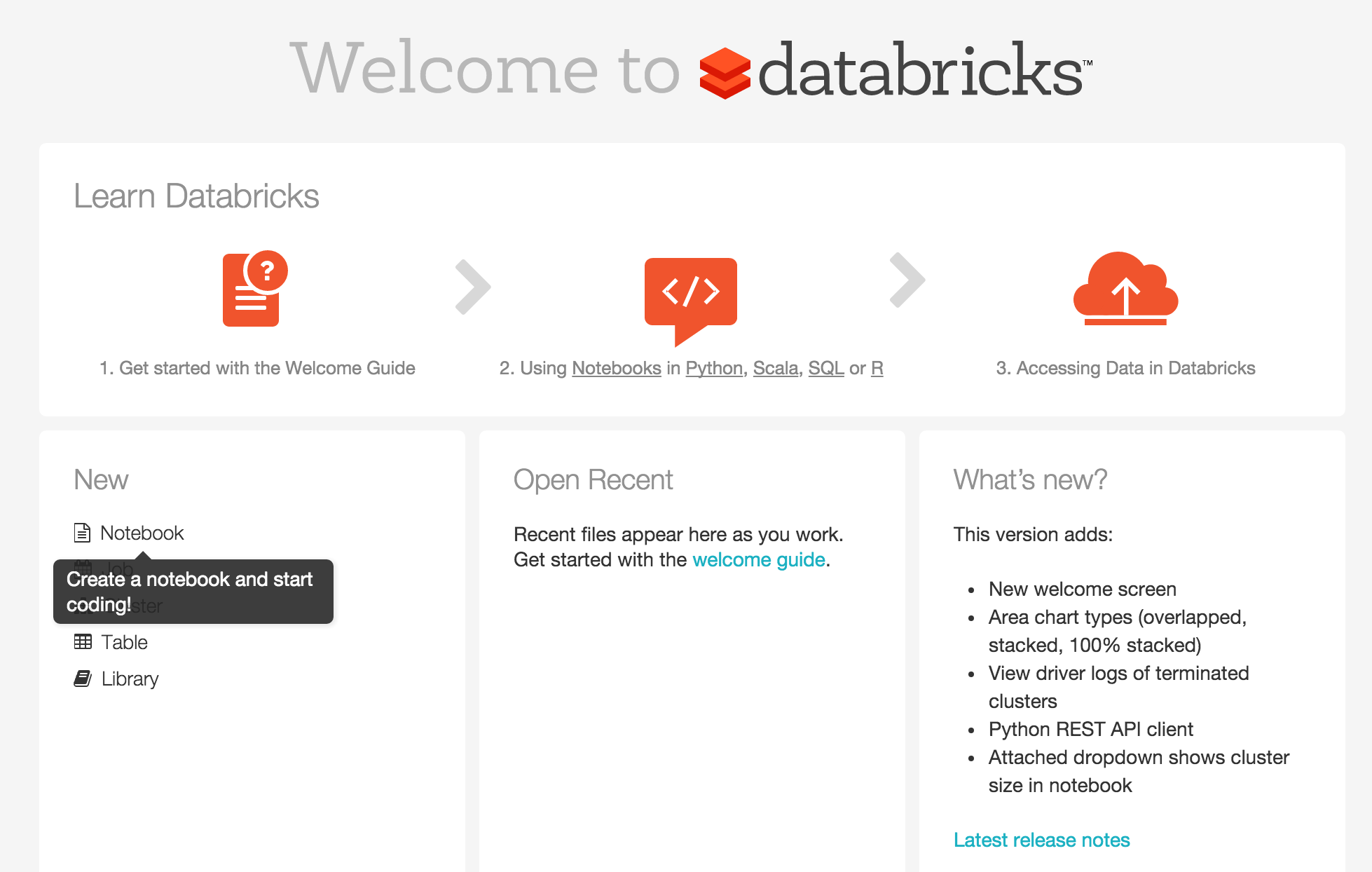Viewport: 1372px width, 872px height.
Task: Click the cloud upload data icon
Action: [x=1125, y=289]
